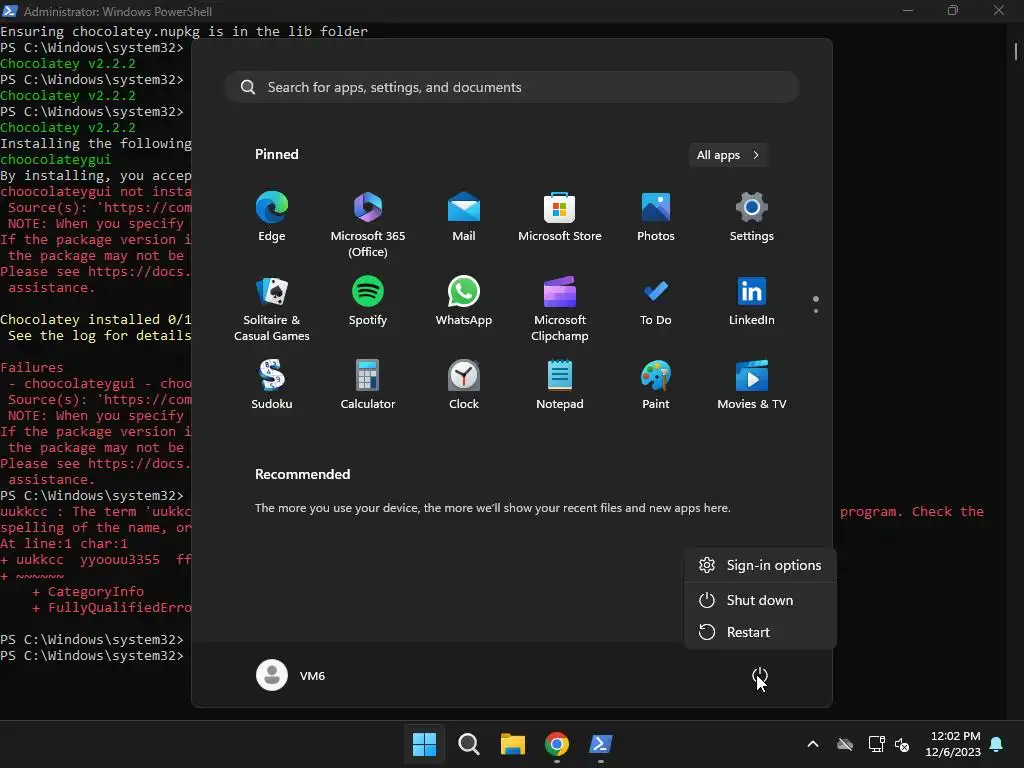Click 'choocolateygui' green text in PowerShell
Screen dimensions: 1024x768
[56, 159]
